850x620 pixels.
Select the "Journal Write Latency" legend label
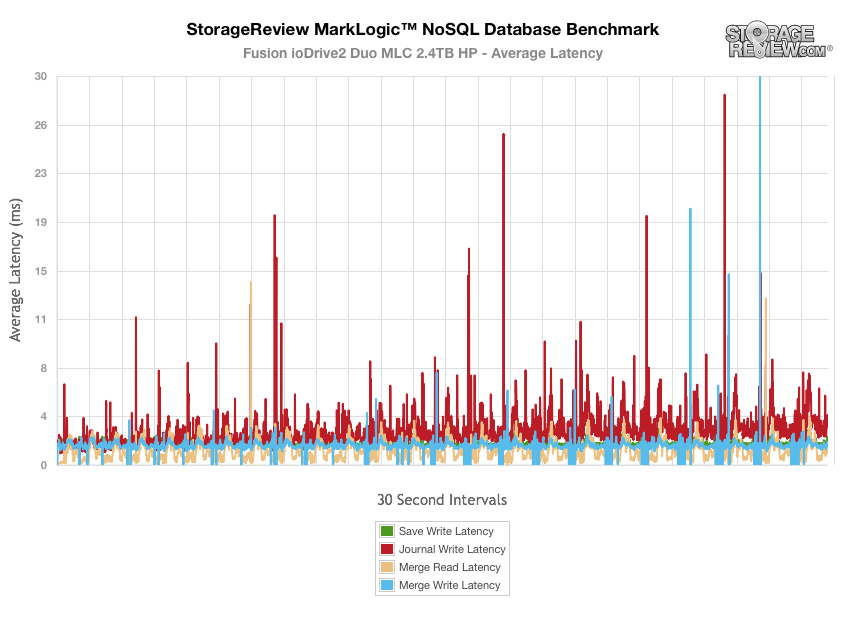[x=452, y=549]
